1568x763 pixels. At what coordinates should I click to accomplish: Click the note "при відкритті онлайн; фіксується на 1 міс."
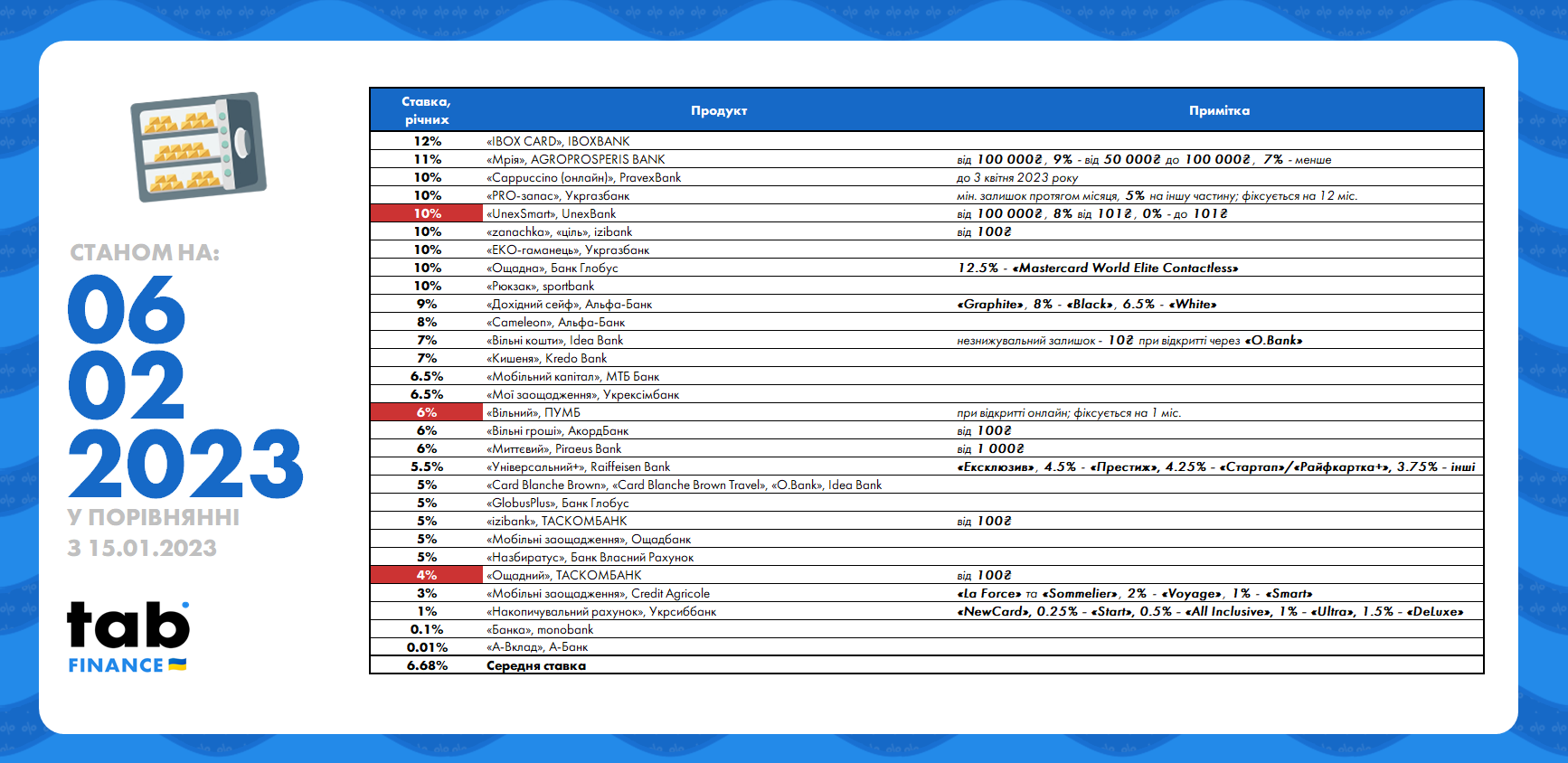(x=1069, y=412)
